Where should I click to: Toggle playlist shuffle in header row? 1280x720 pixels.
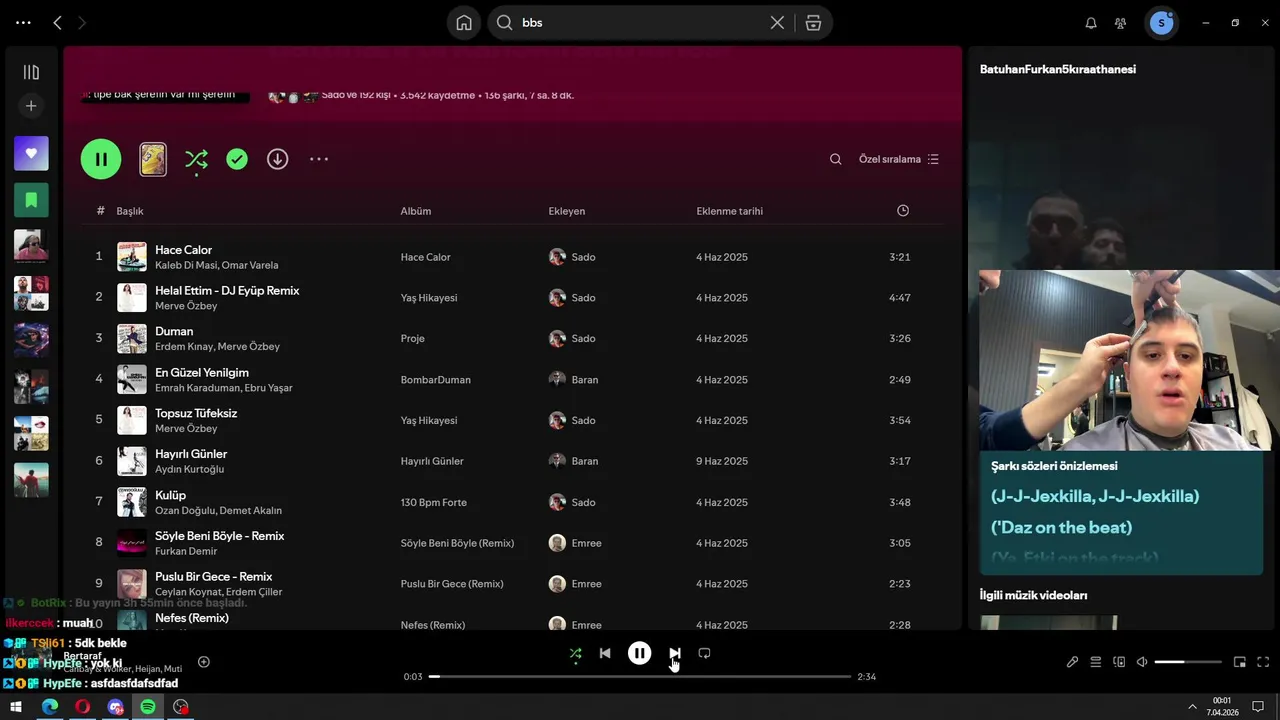tap(196, 159)
